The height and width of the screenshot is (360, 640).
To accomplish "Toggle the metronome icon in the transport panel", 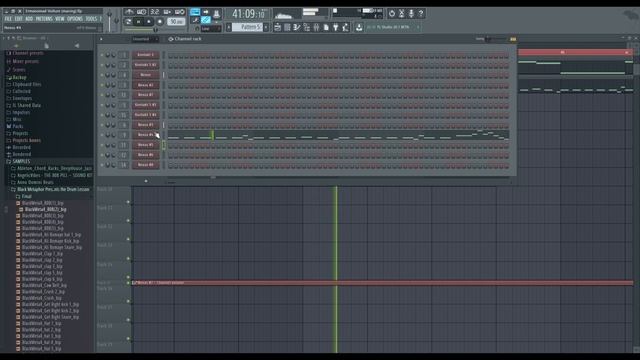I will [x=129, y=12].
